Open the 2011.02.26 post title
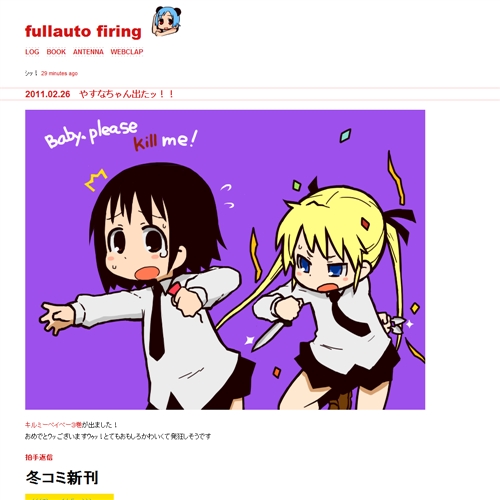The image size is (500, 500). [x=100, y=94]
